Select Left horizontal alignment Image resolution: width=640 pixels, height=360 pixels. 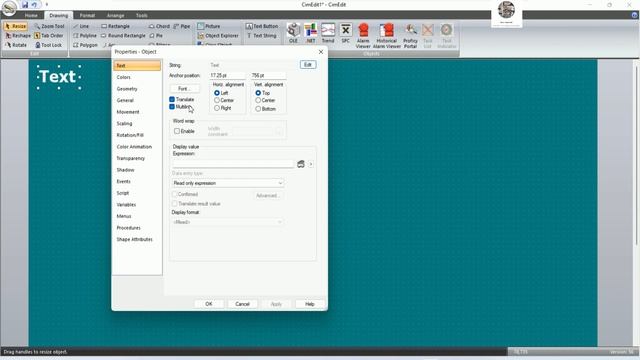click(217, 93)
